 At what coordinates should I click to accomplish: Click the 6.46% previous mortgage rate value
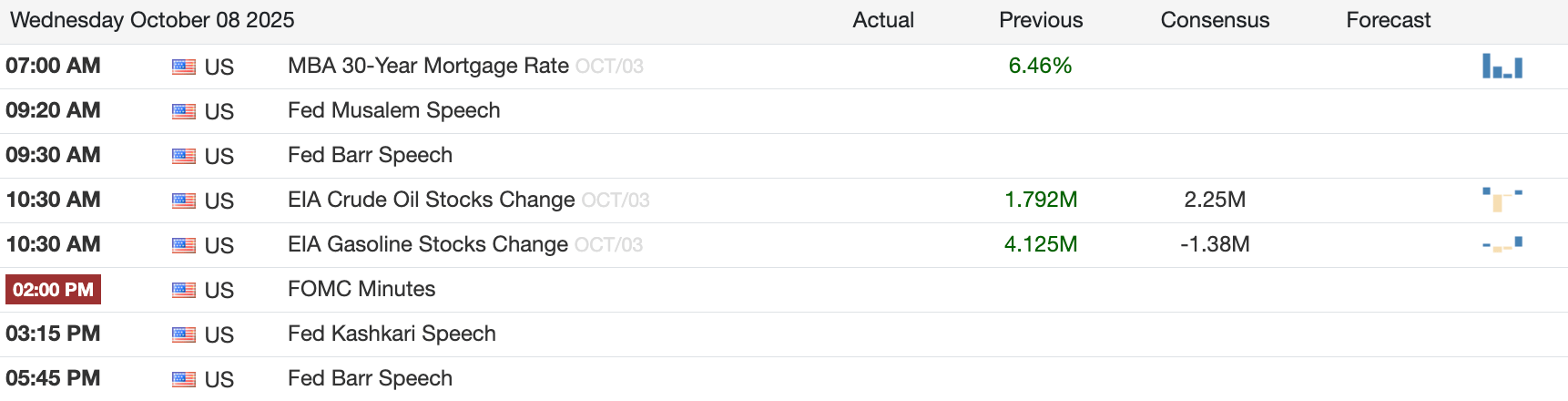tap(1040, 66)
